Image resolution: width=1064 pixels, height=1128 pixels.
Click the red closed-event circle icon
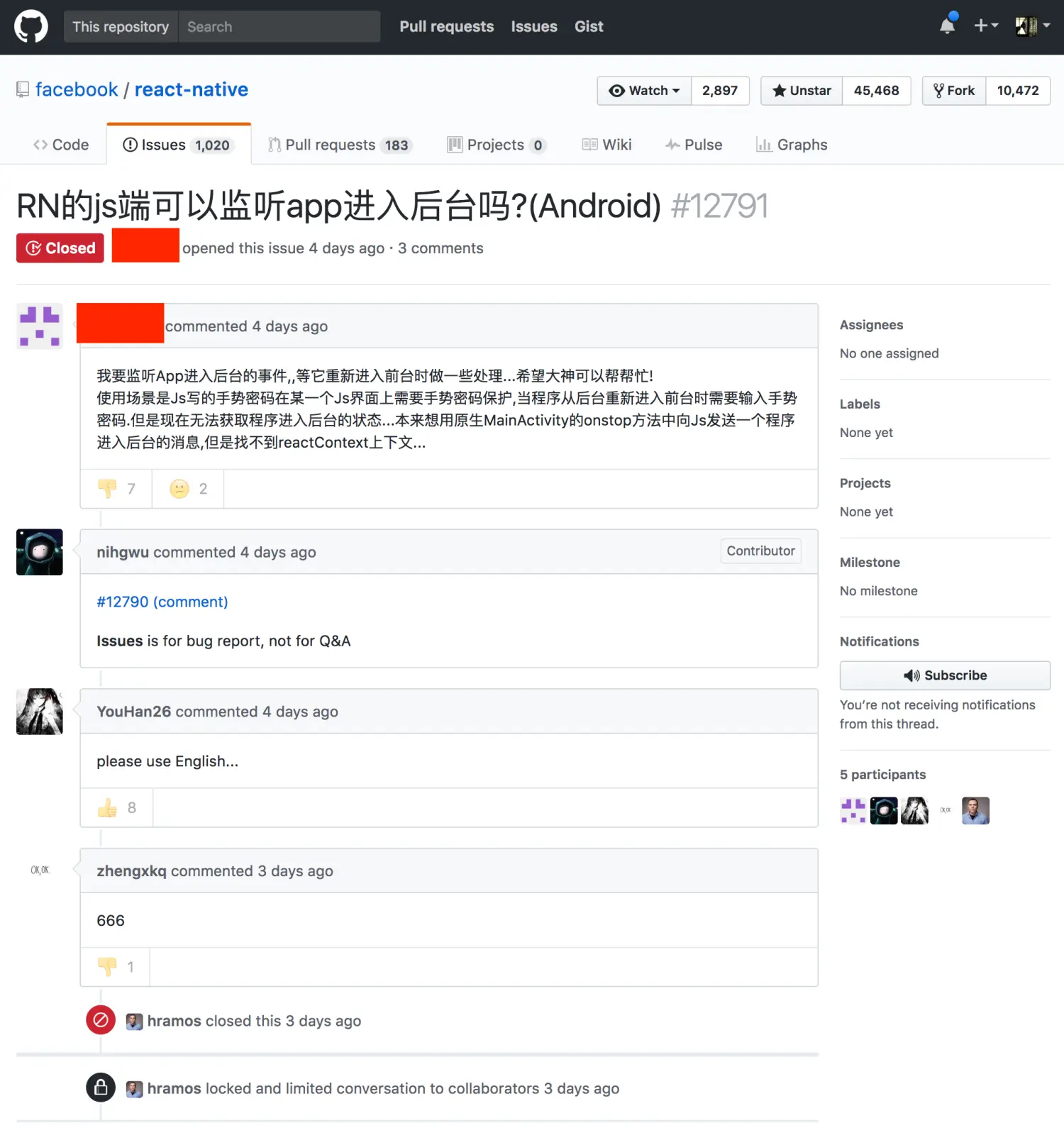101,1020
